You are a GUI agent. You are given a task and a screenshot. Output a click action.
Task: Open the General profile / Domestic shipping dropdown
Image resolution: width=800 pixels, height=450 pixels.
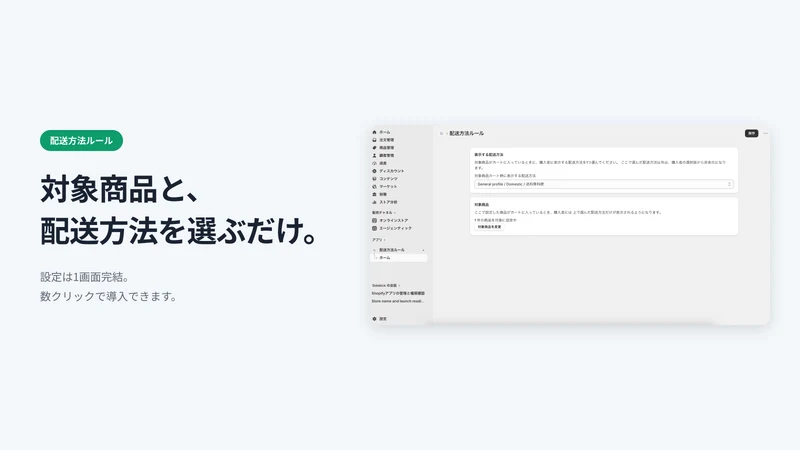[x=604, y=184]
